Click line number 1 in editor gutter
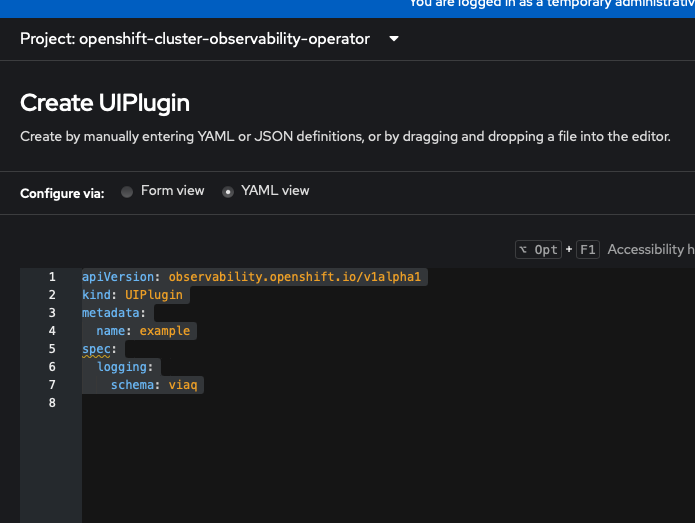The image size is (695, 523). coord(52,277)
